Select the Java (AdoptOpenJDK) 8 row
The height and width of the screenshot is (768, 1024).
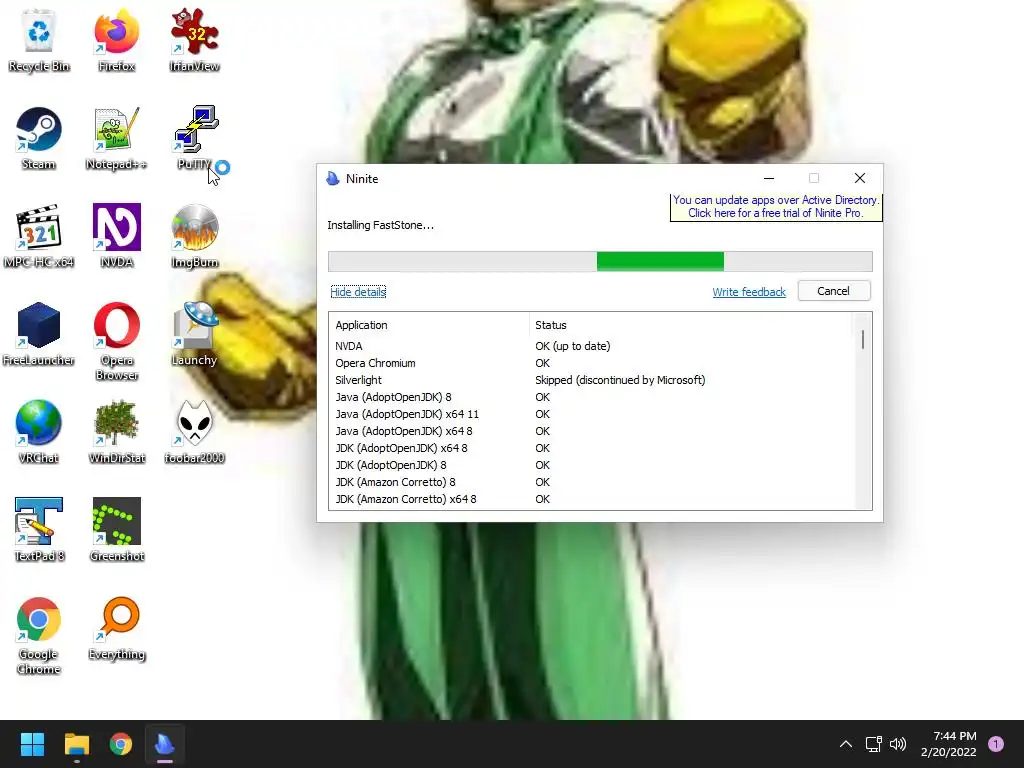pyautogui.click(x=591, y=397)
